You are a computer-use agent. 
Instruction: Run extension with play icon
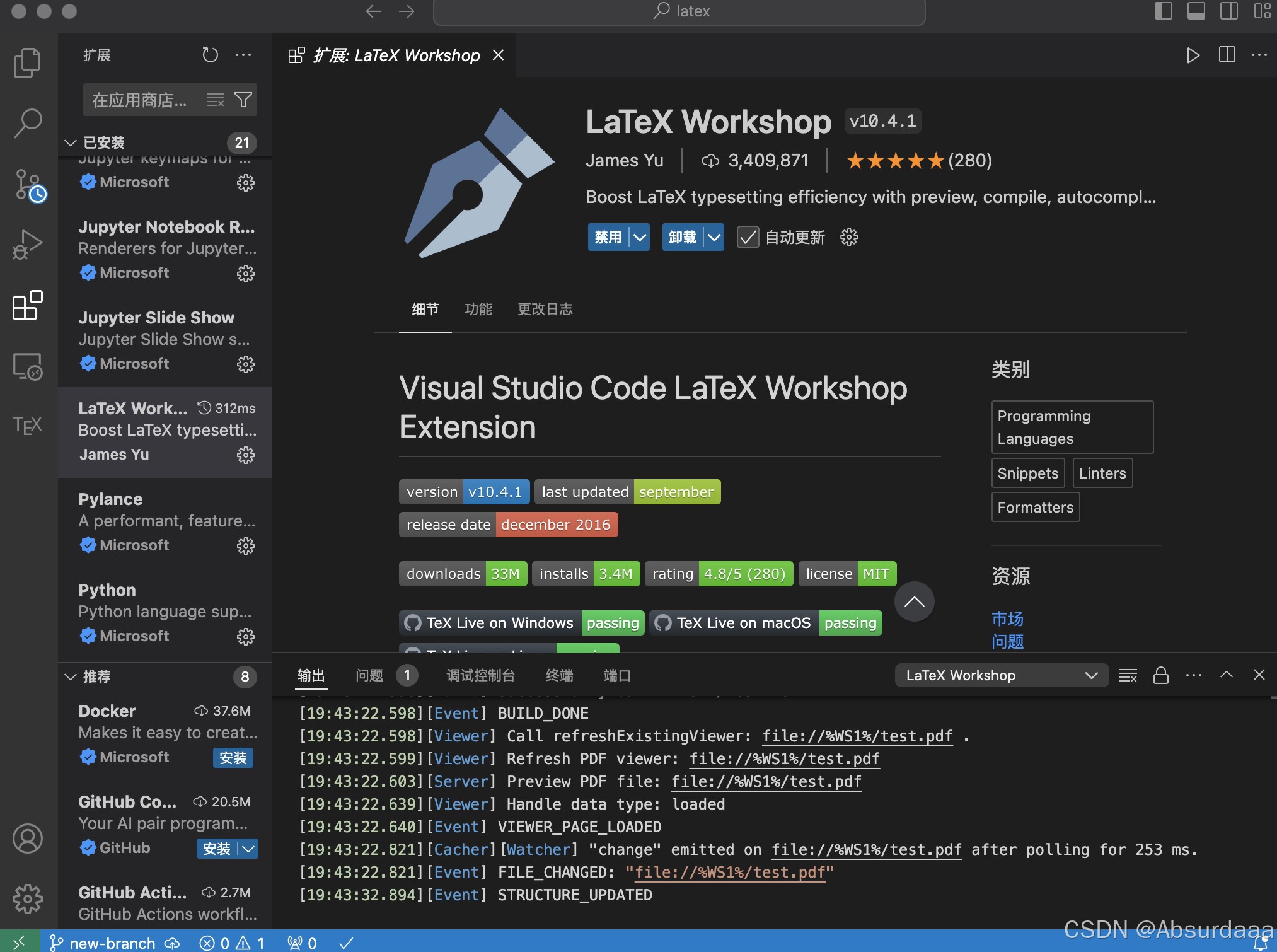pos(1193,55)
